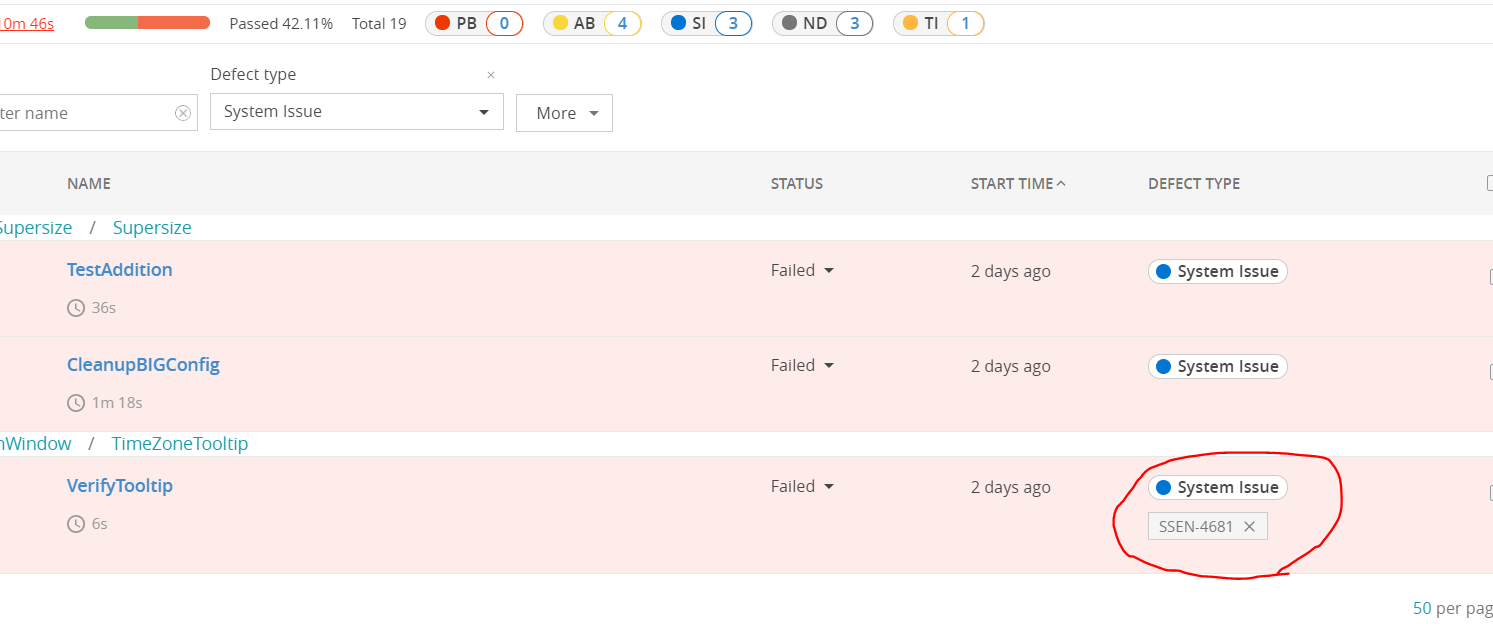Remove the SSEN-4681 issue tag

click(x=1249, y=525)
